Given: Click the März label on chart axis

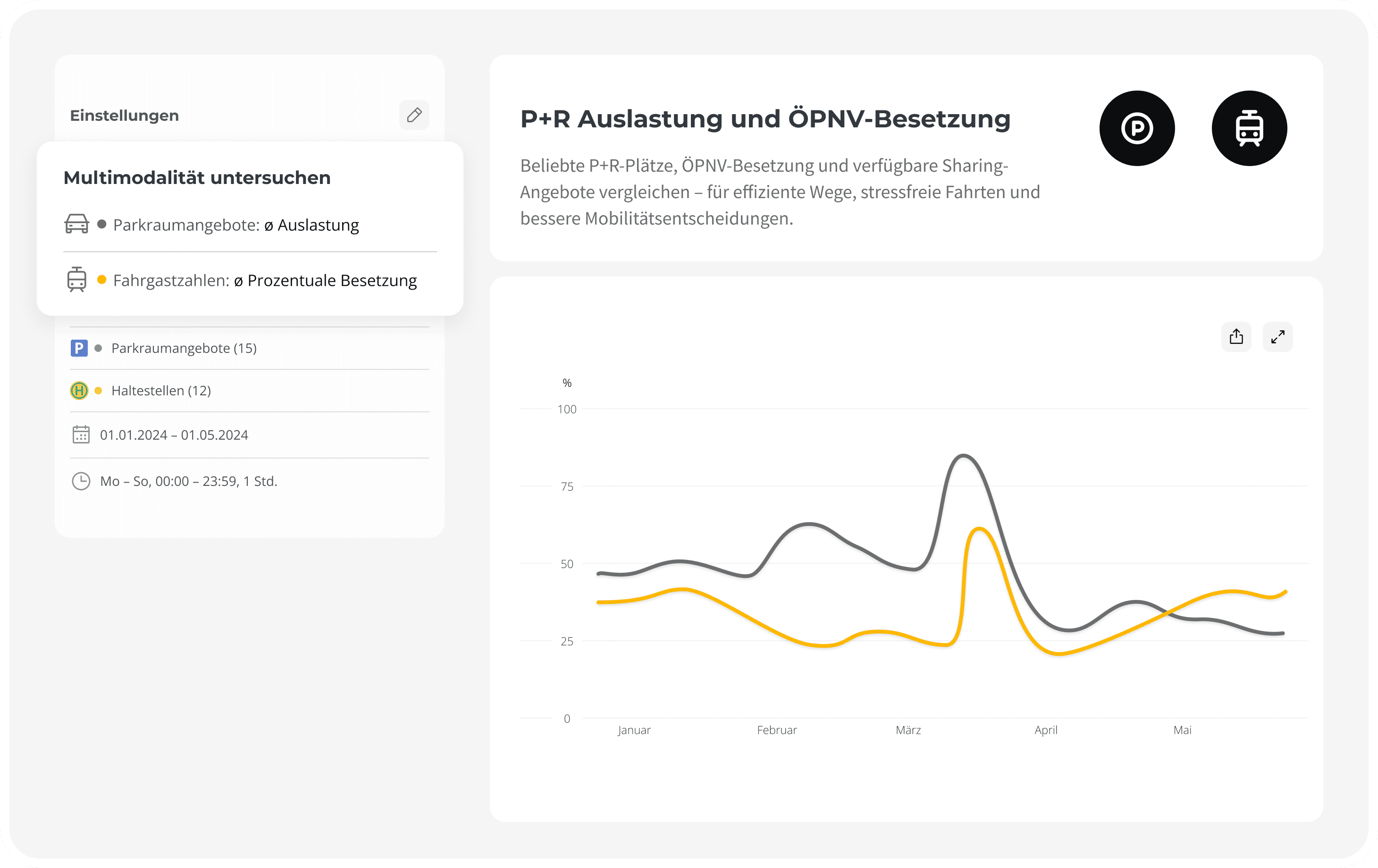Looking at the screenshot, I should pyautogui.click(x=908, y=729).
